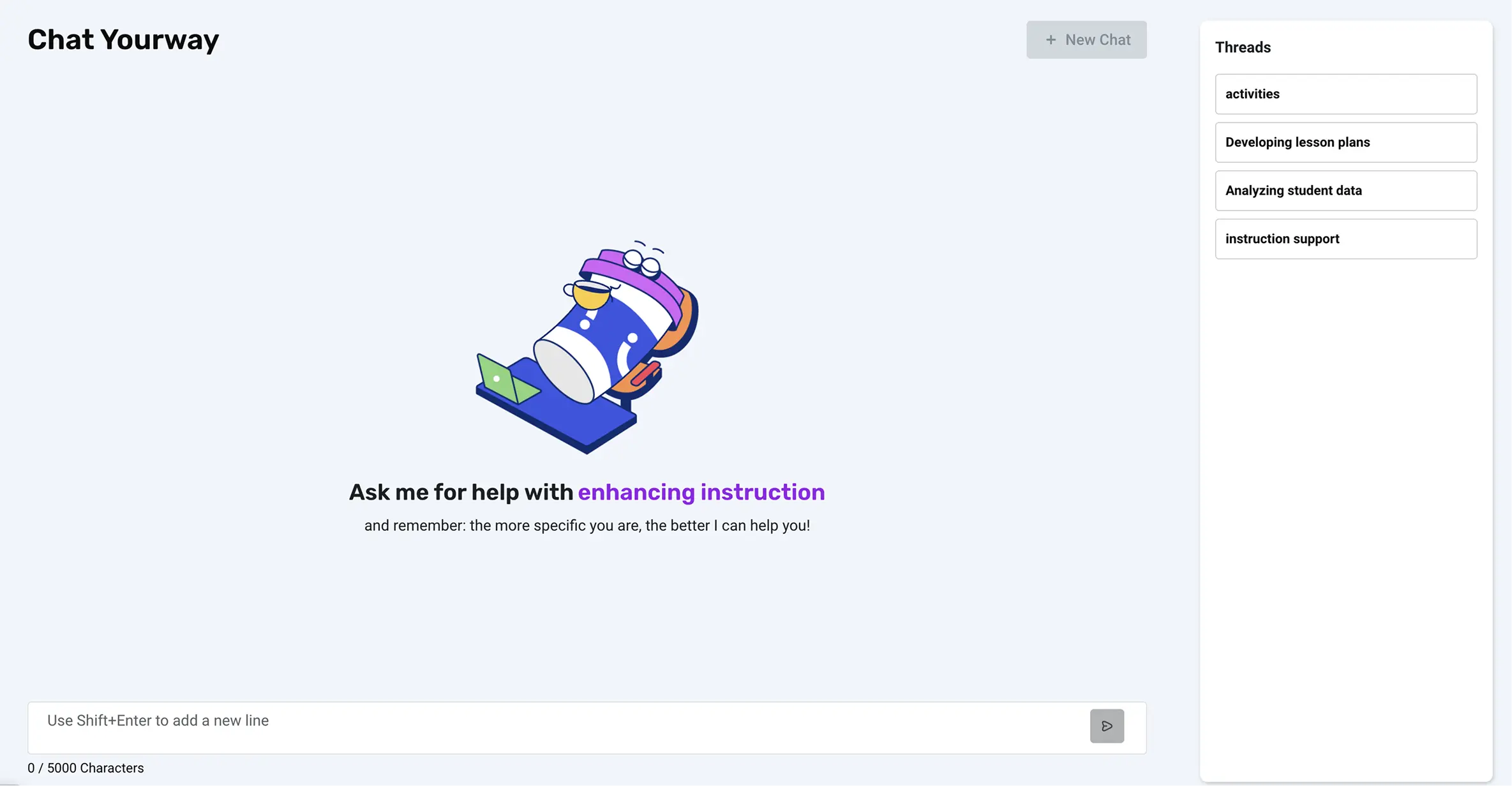1512x786 pixels.
Task: Click the Chat Yourway logo text
Action: [x=123, y=40]
